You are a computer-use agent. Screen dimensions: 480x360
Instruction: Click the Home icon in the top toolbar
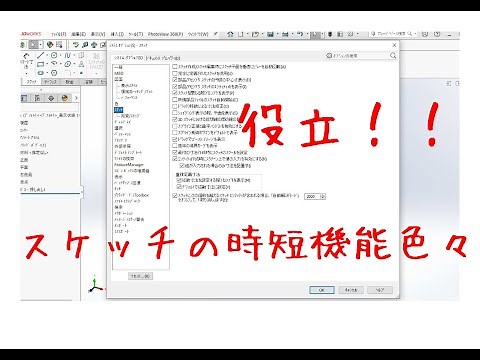click(230, 34)
